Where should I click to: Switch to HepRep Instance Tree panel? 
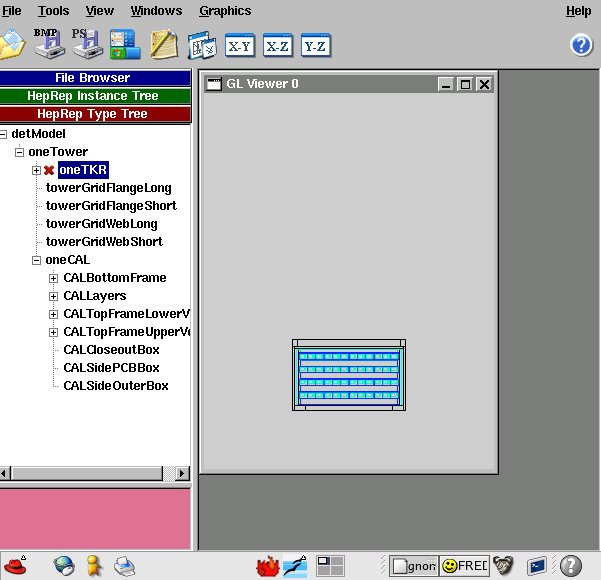coord(96,96)
